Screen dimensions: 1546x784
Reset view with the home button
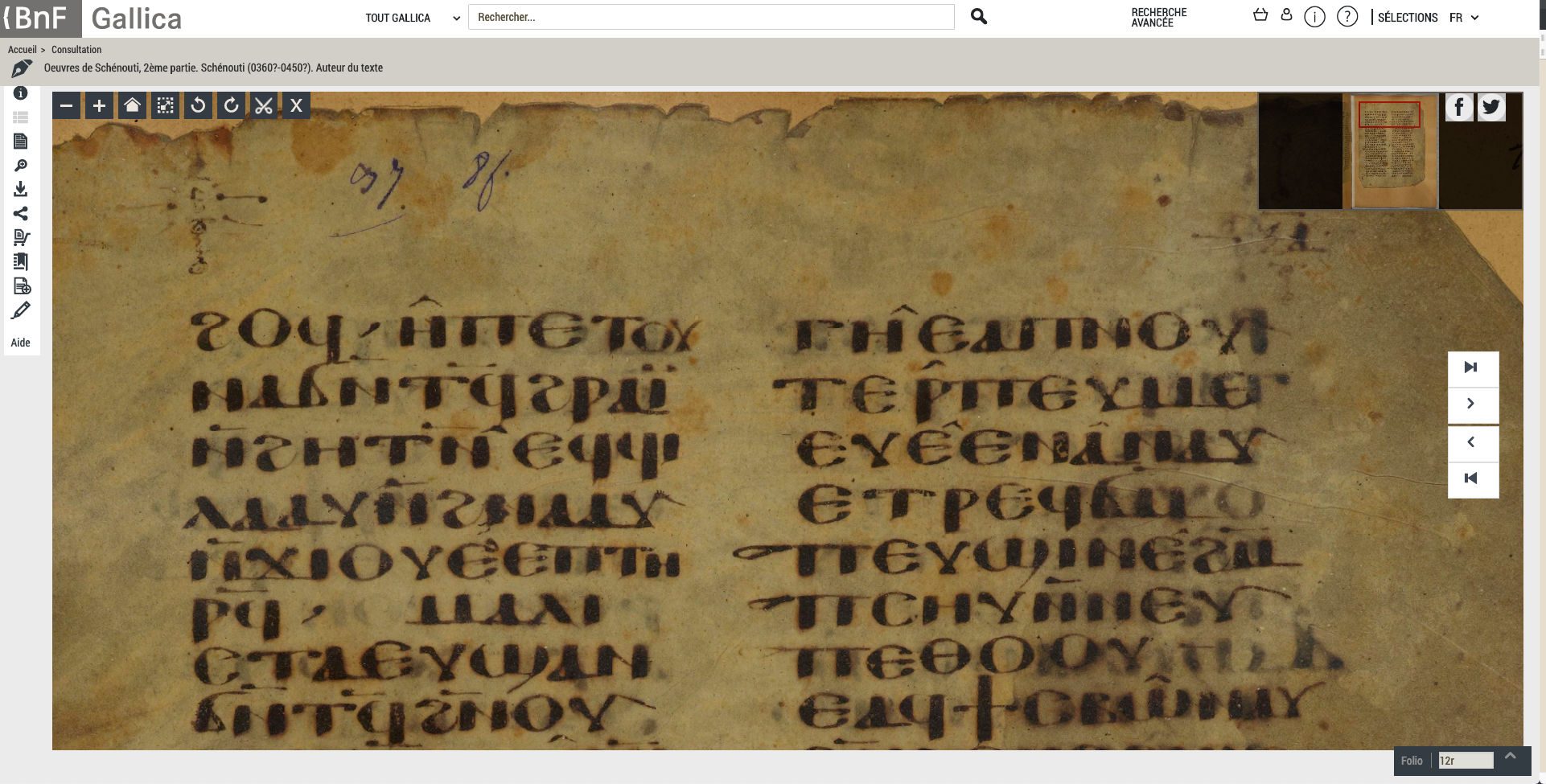pos(133,105)
